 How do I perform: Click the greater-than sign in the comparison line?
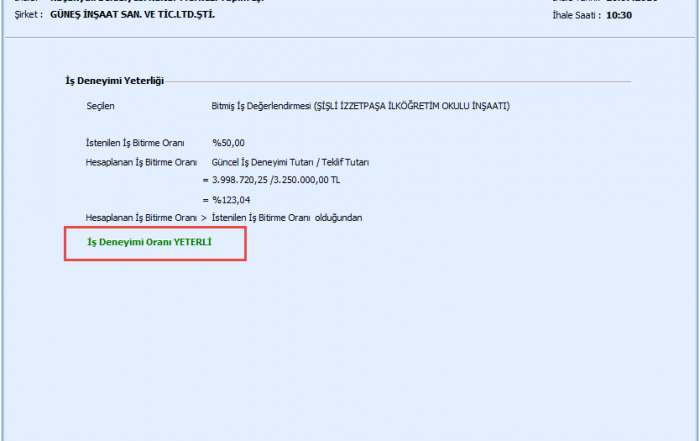[x=204, y=217]
